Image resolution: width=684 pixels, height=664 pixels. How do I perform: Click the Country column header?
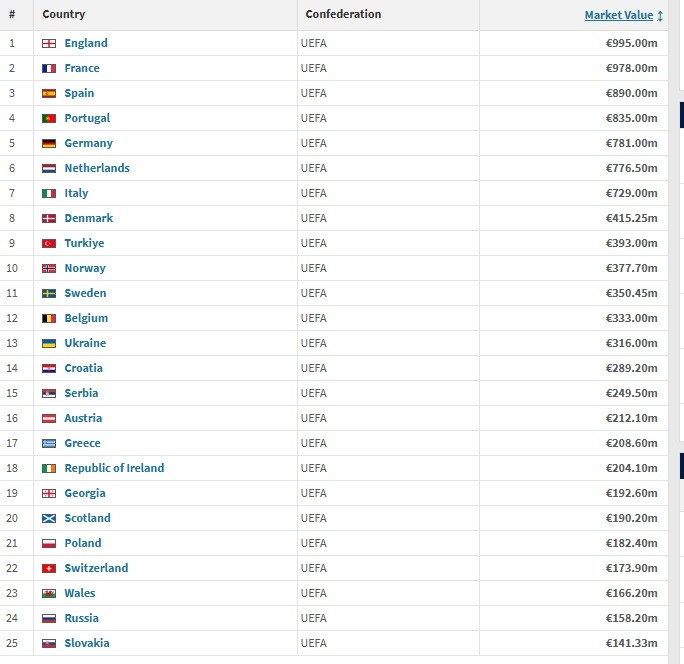[64, 15]
